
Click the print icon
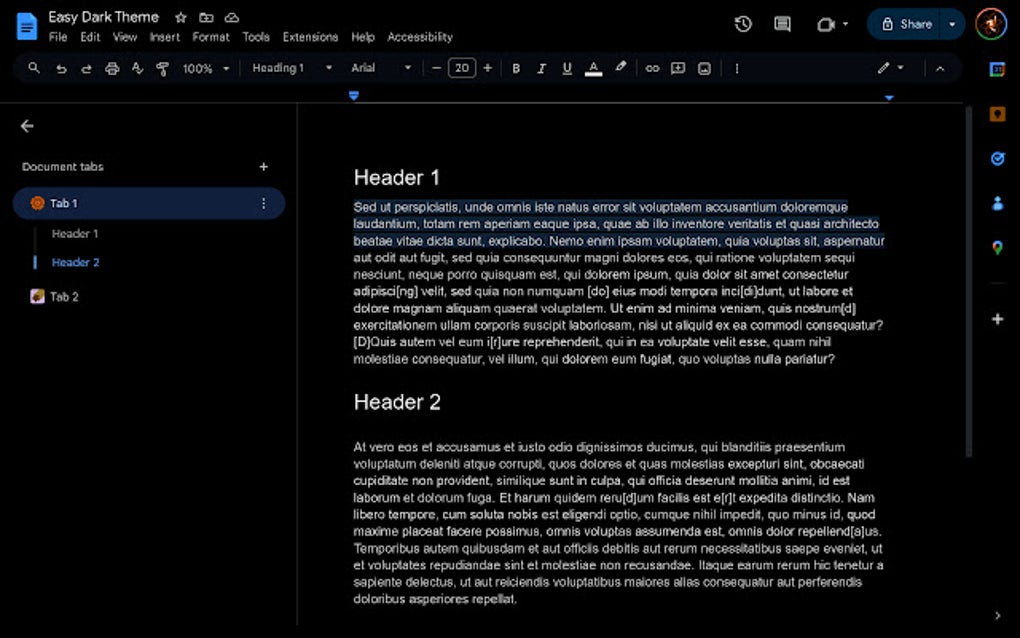[x=111, y=68]
